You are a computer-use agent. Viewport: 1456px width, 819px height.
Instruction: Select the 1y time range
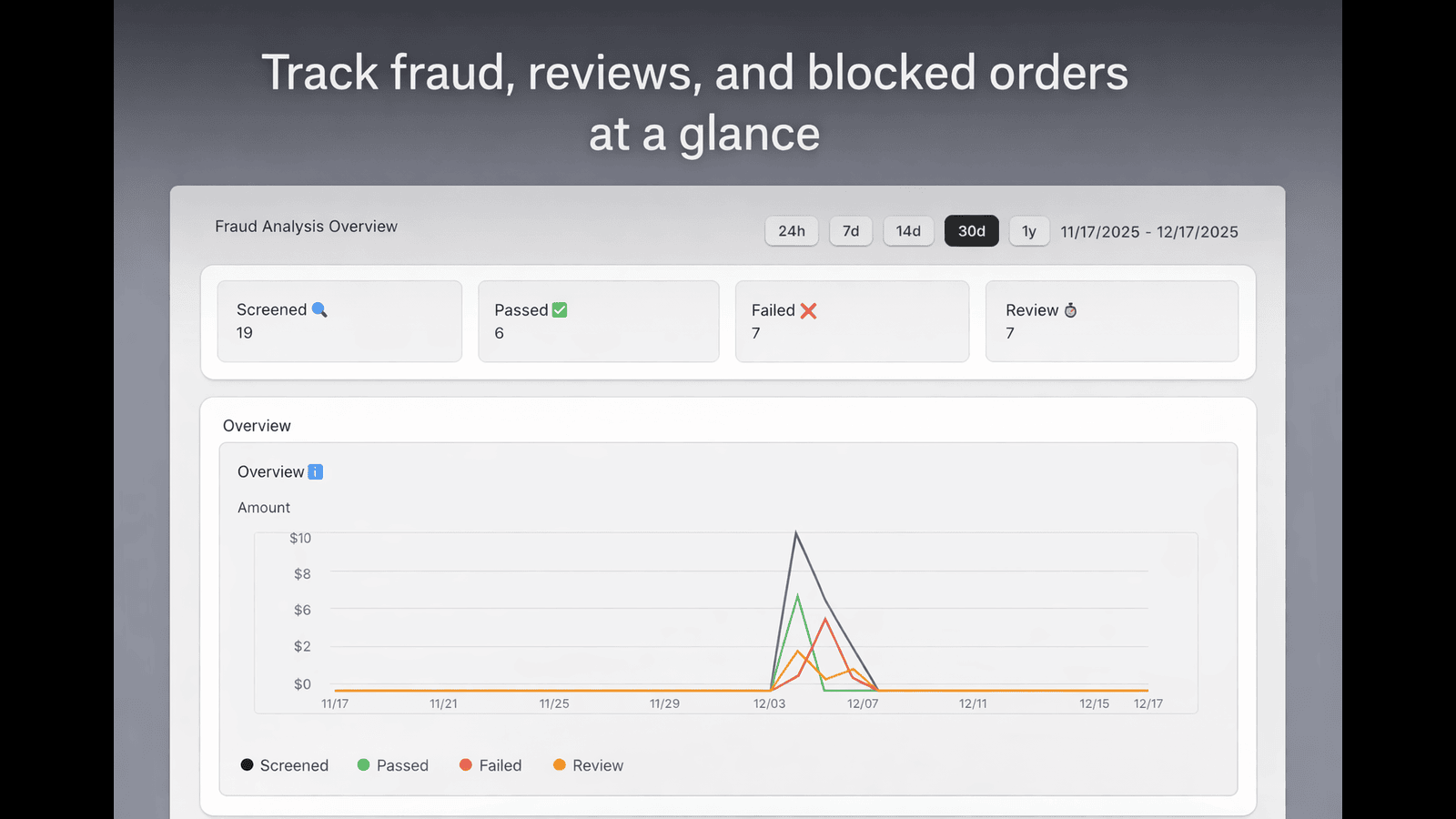[x=1028, y=231]
